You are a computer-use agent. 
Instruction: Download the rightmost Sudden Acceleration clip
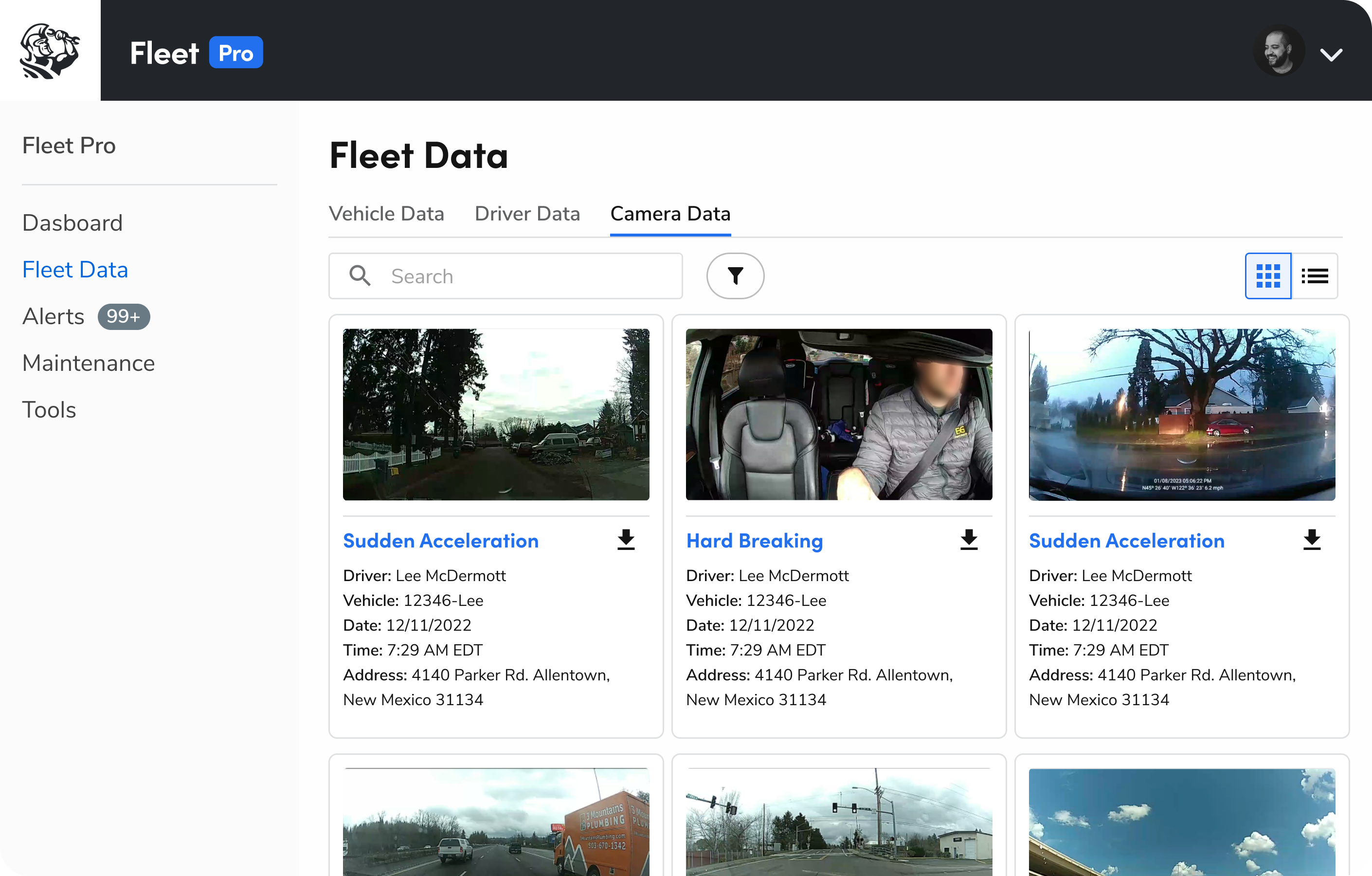point(1312,540)
